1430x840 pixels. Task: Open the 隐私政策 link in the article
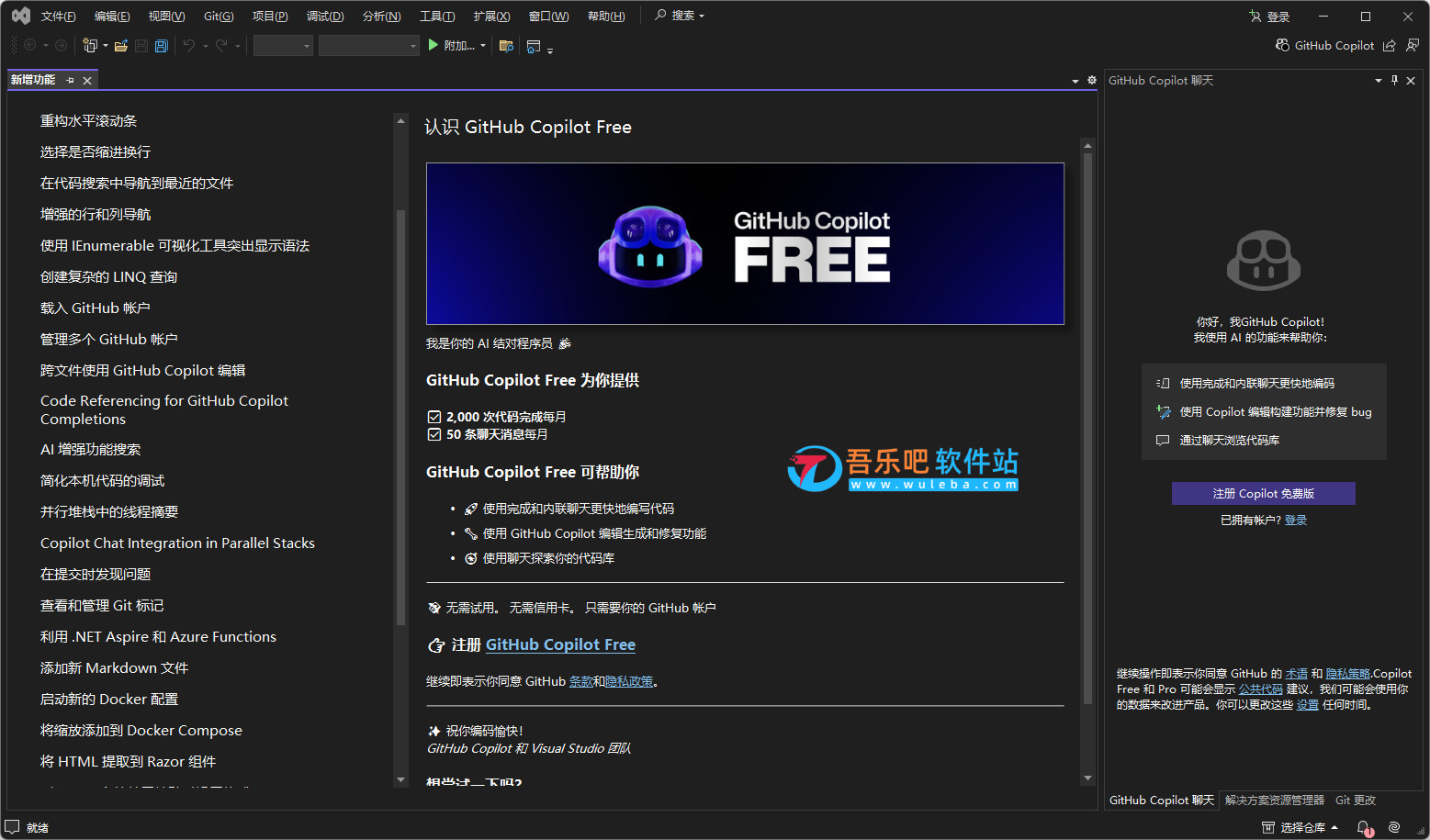tap(629, 681)
